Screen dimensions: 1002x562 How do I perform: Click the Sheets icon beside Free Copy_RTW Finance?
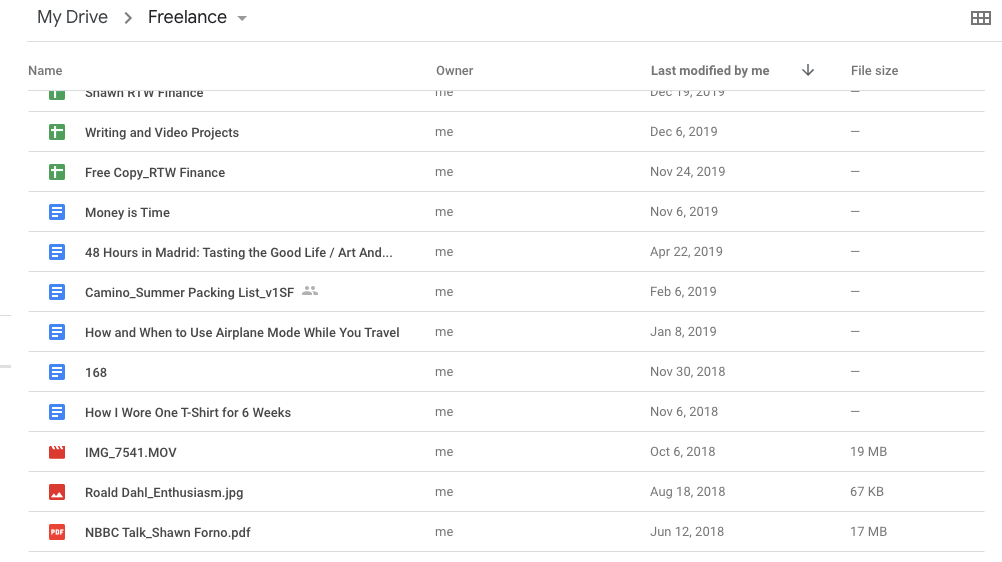tap(57, 172)
